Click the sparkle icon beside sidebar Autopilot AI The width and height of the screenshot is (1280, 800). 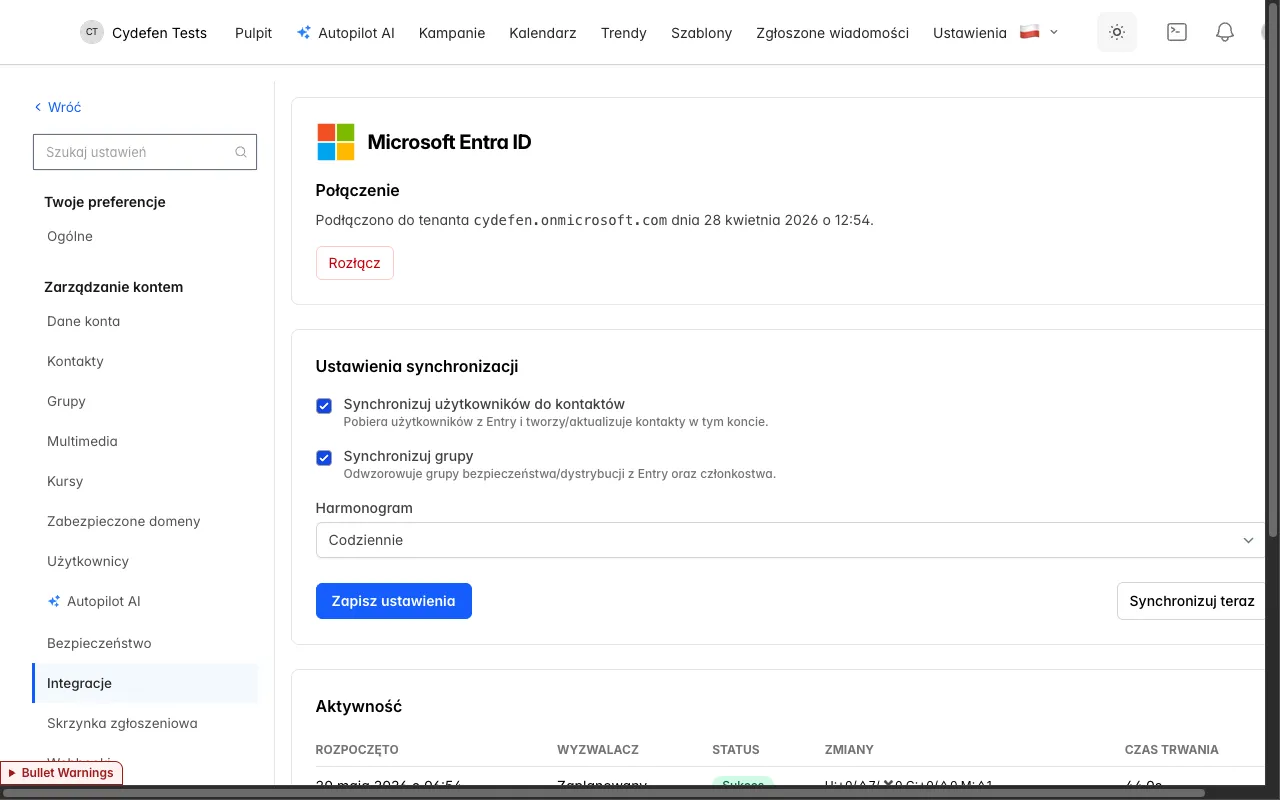(x=54, y=601)
